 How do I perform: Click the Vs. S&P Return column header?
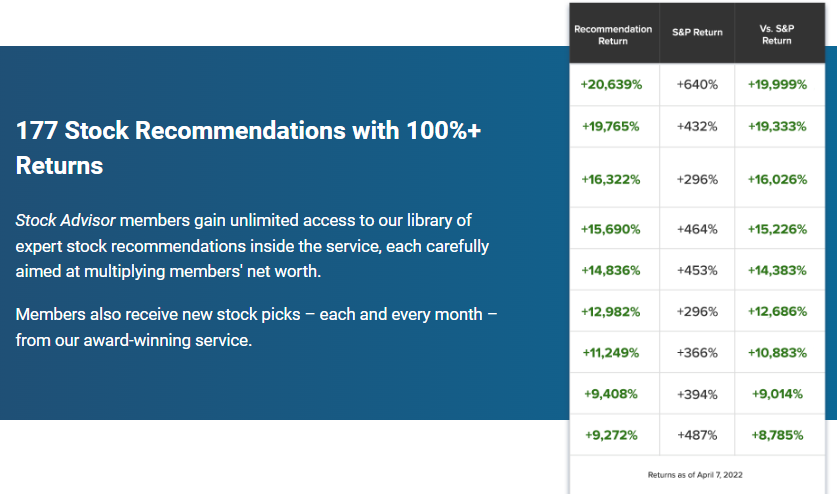pos(777,34)
